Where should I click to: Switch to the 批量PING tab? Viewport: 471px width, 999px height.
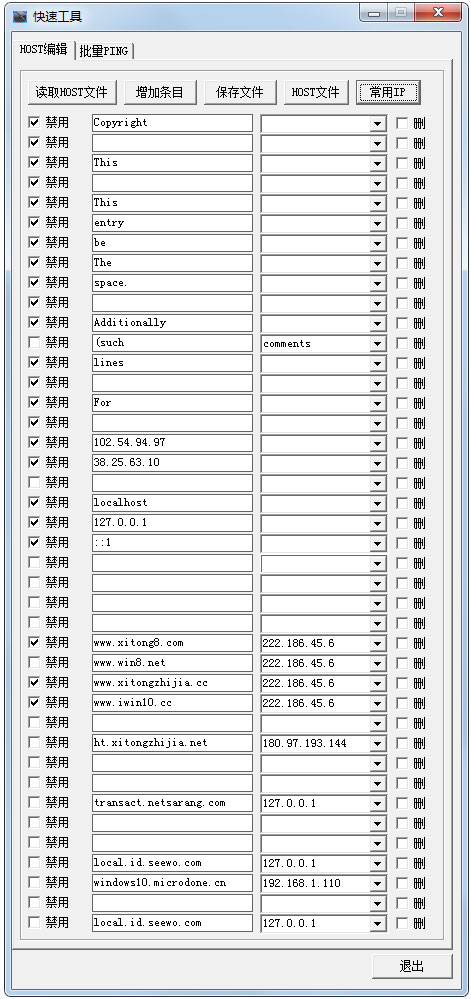click(x=104, y=52)
